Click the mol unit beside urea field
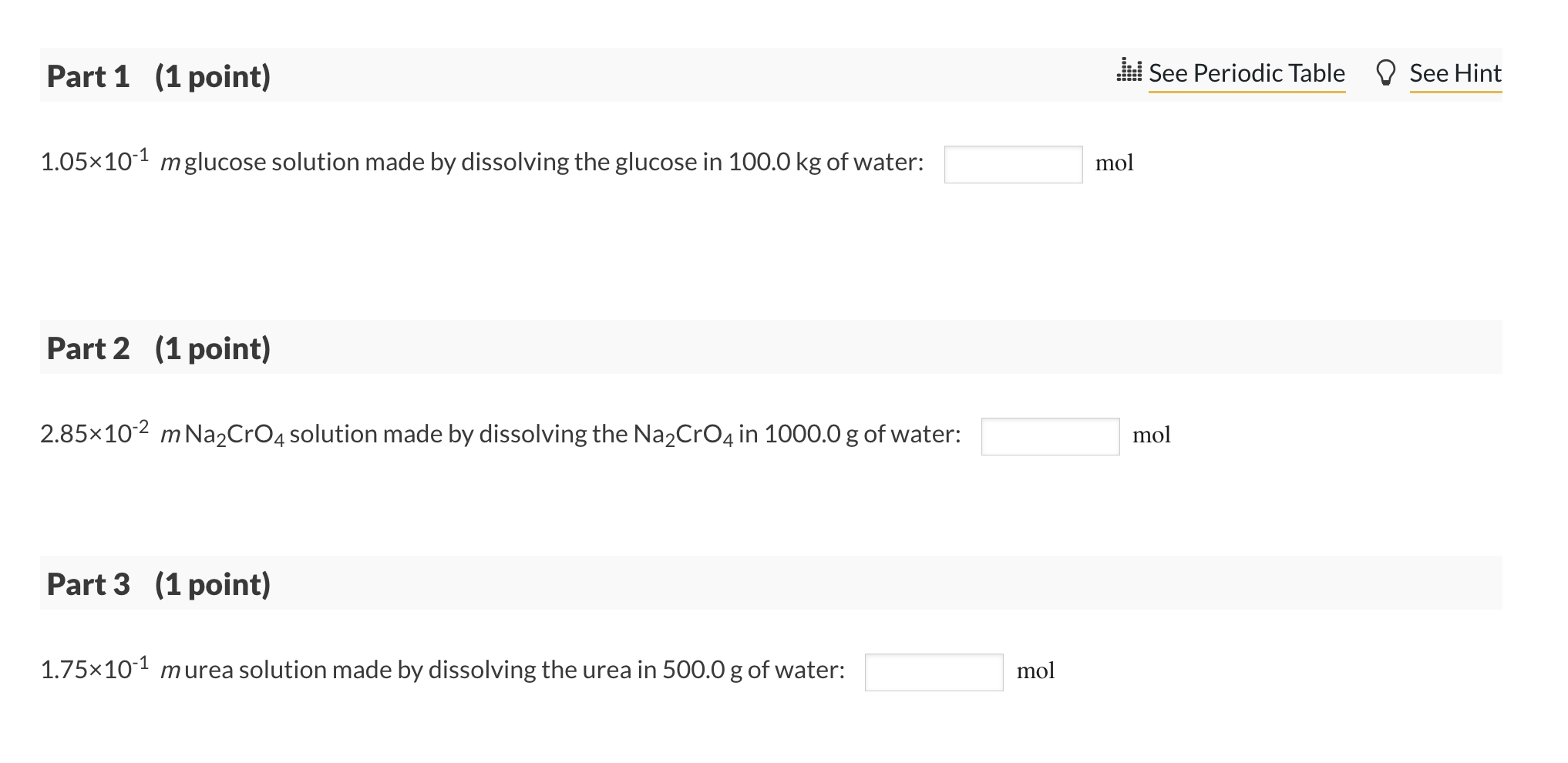The image size is (1568, 763). 1035,671
